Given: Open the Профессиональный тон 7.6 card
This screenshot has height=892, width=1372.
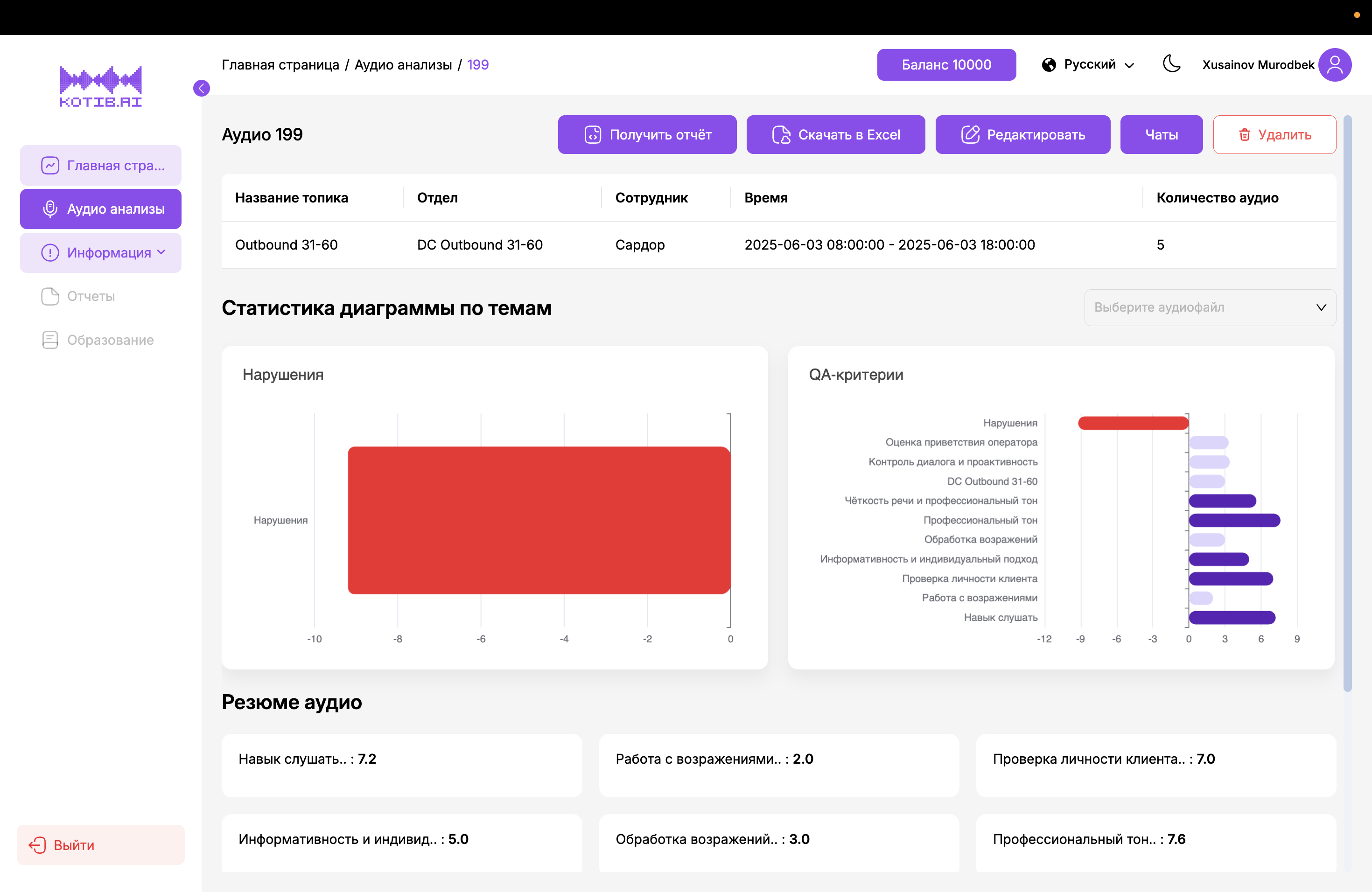Looking at the screenshot, I should (1156, 843).
